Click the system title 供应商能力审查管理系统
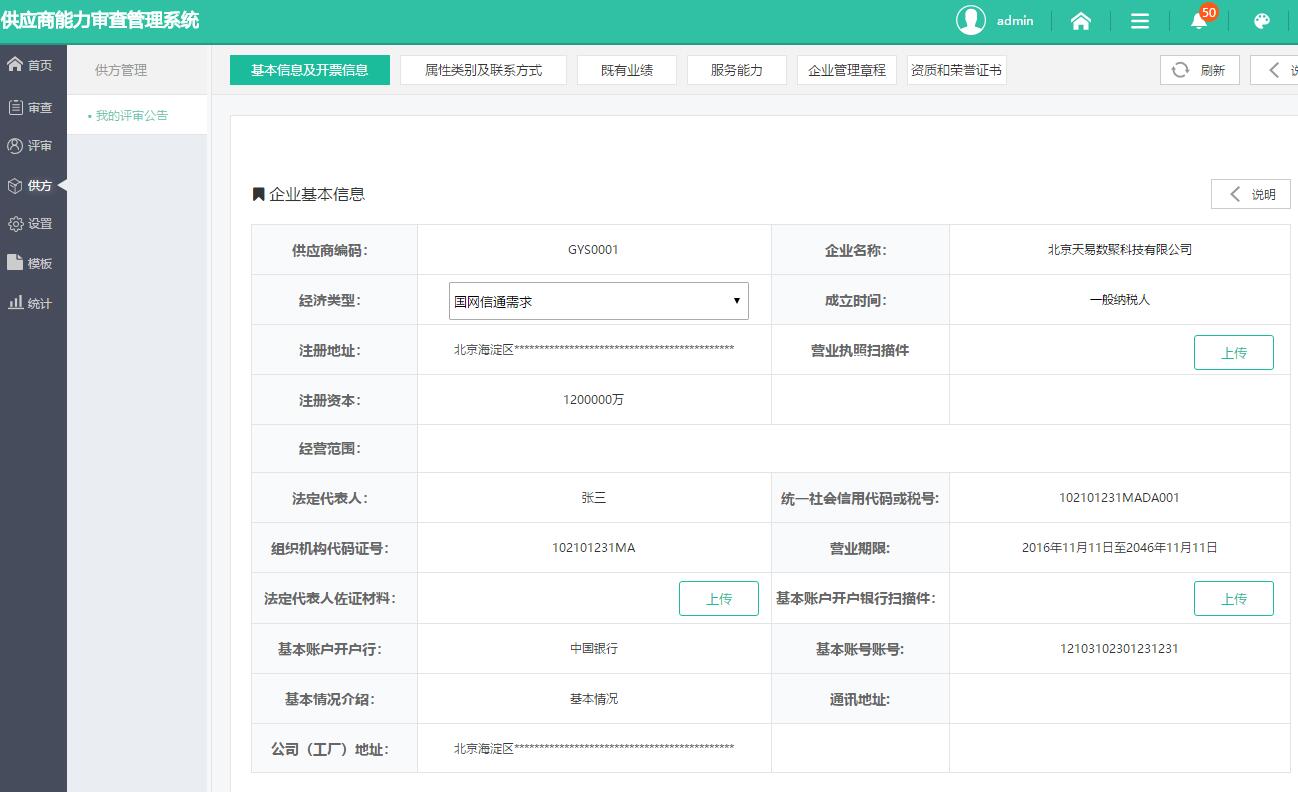The height and width of the screenshot is (792, 1298). pos(100,20)
